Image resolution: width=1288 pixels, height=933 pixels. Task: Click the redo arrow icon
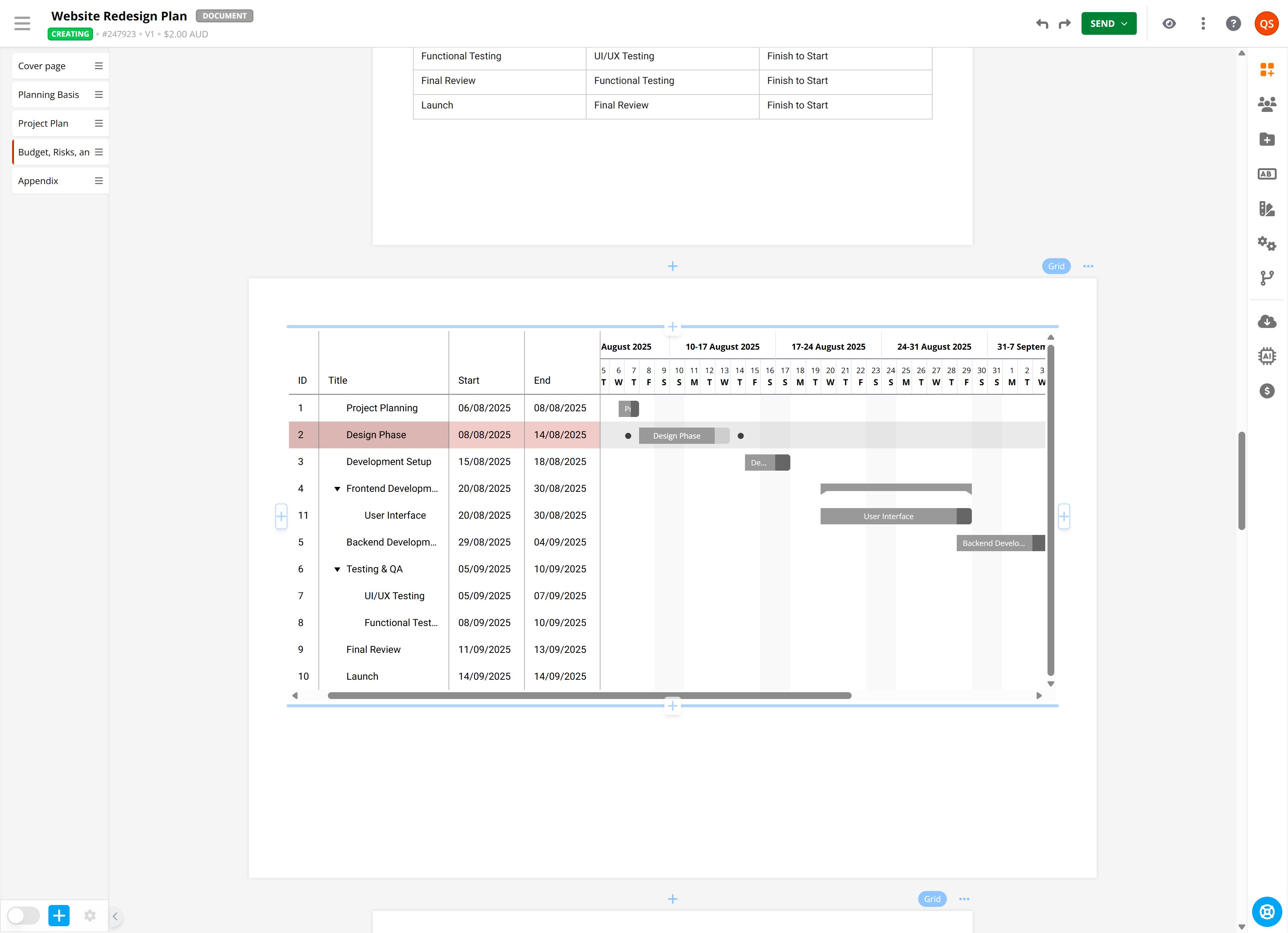1064,23
